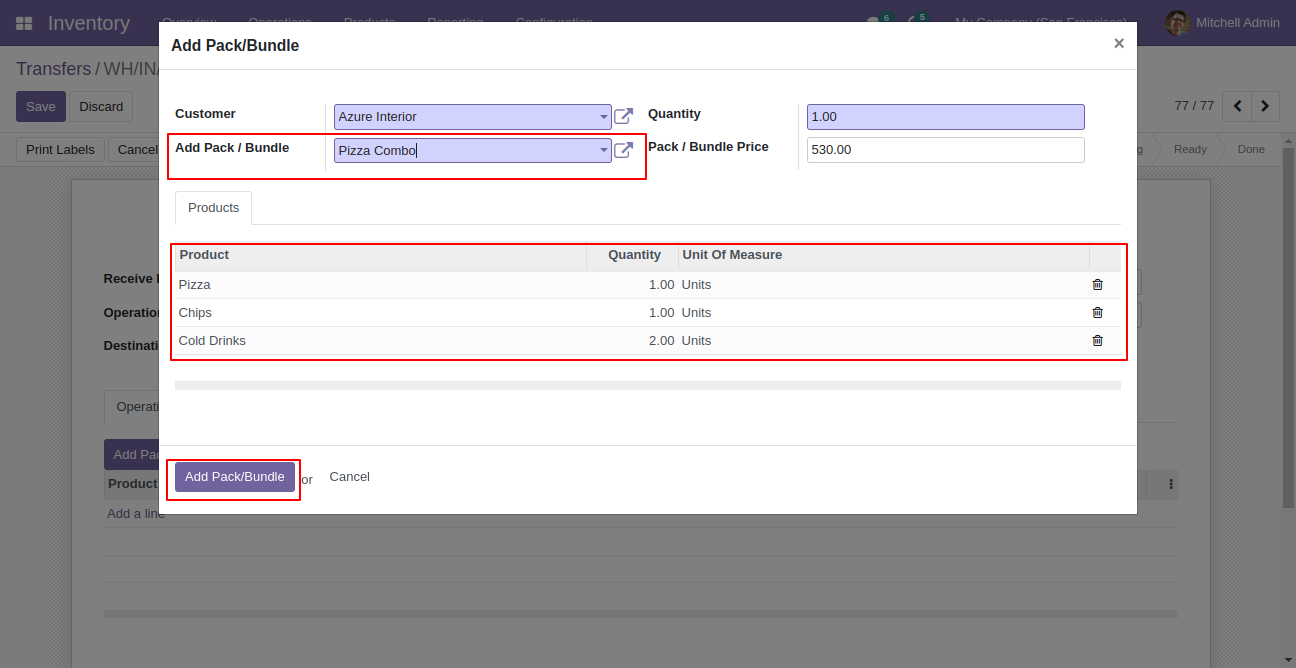Sort by Unit Of Measure header

pos(883,256)
